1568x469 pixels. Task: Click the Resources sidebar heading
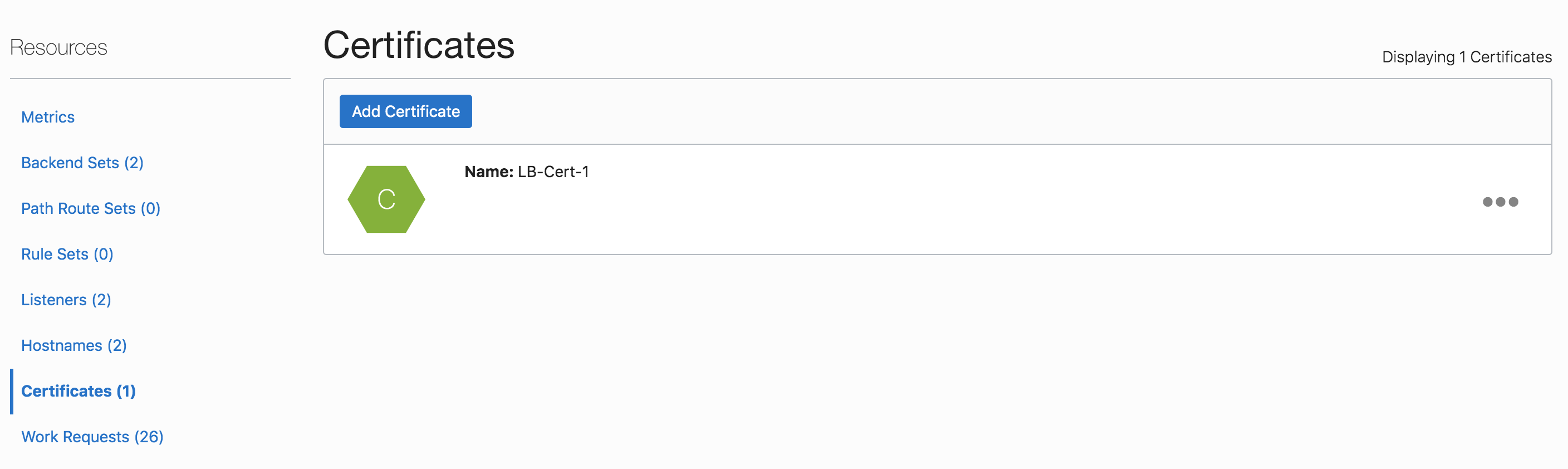[x=58, y=47]
